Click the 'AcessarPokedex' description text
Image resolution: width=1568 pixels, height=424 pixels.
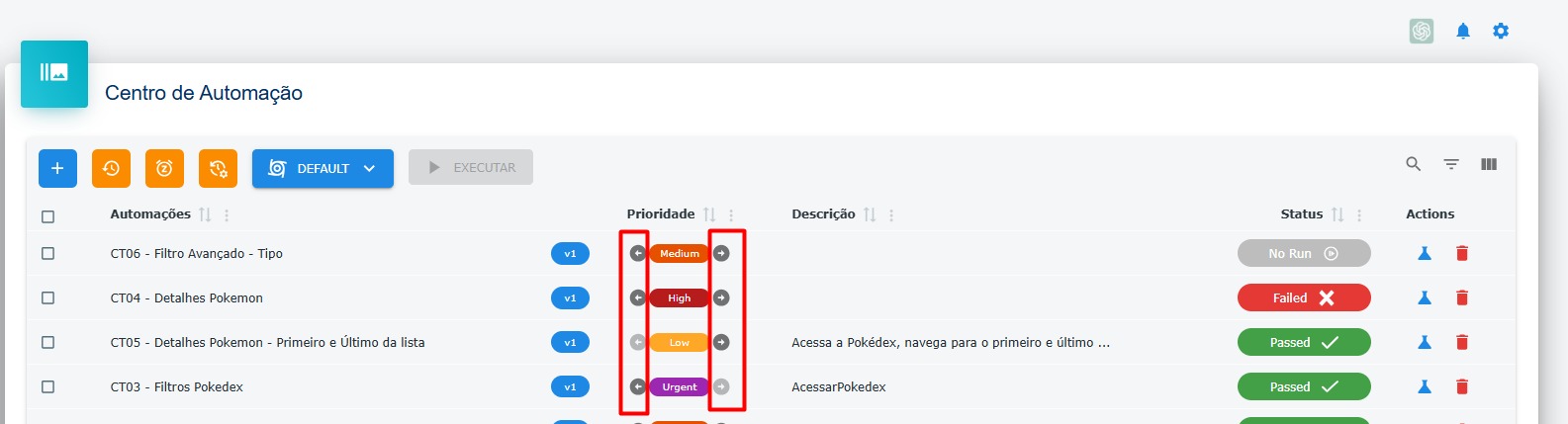pos(839,387)
